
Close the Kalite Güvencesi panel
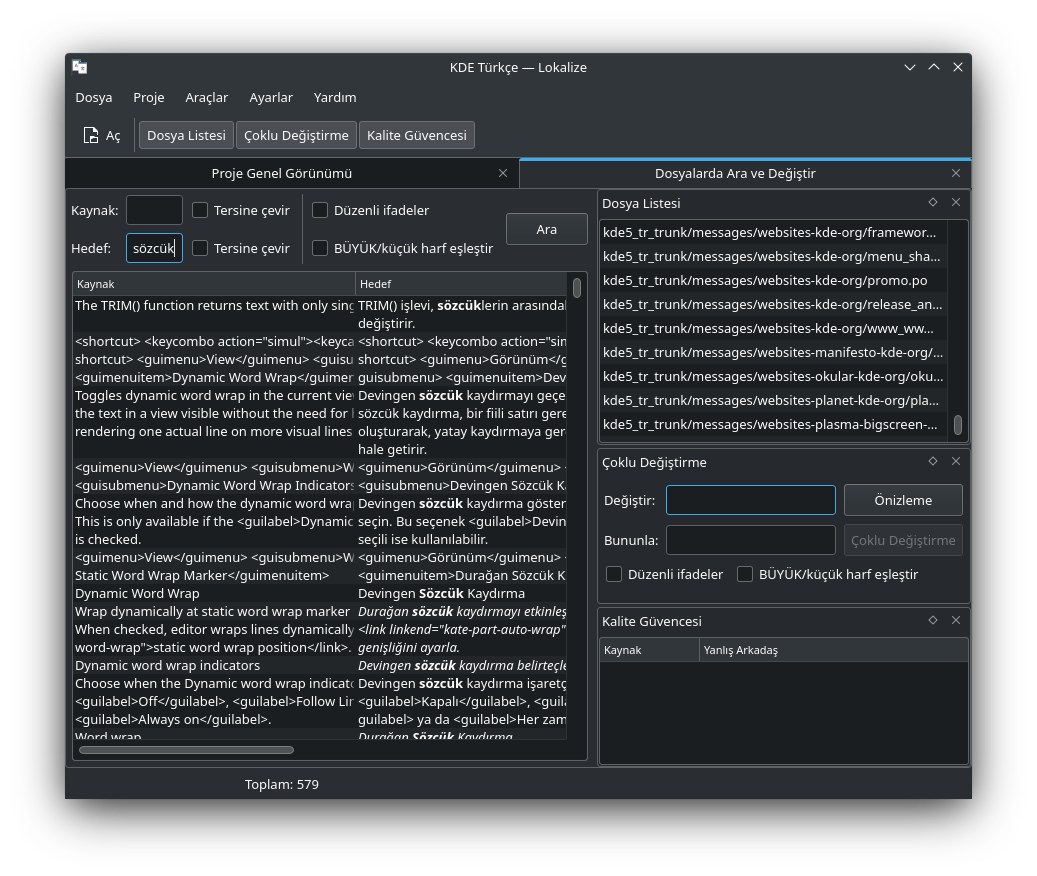pos(956,620)
